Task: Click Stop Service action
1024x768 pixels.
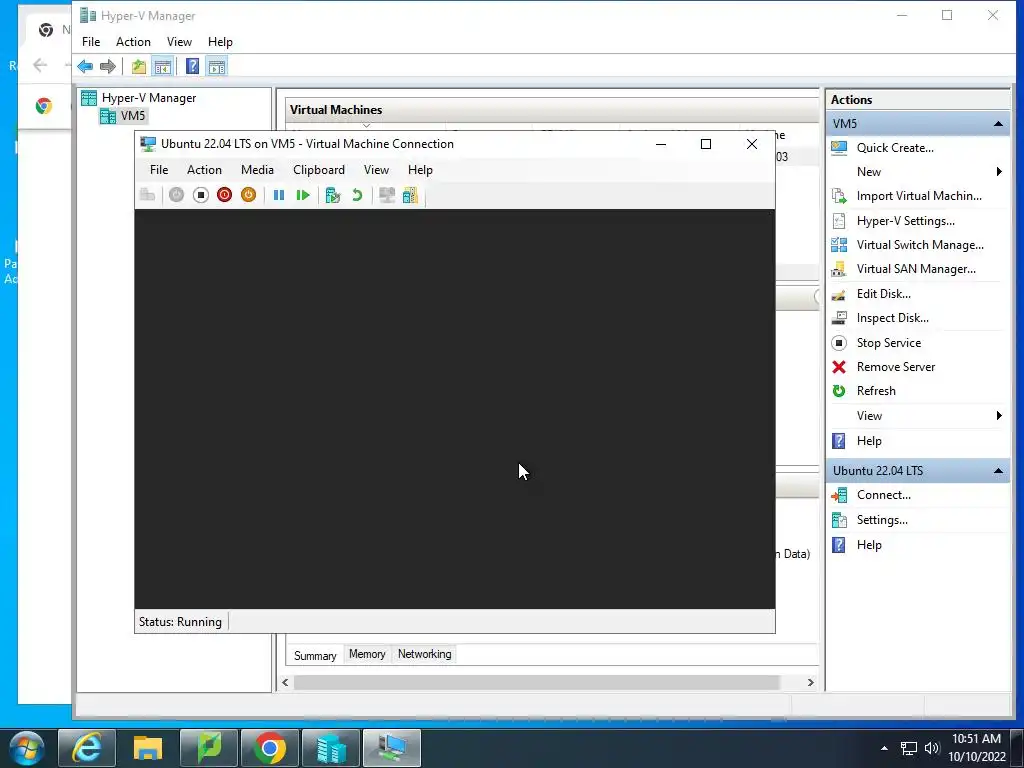Action: (888, 343)
